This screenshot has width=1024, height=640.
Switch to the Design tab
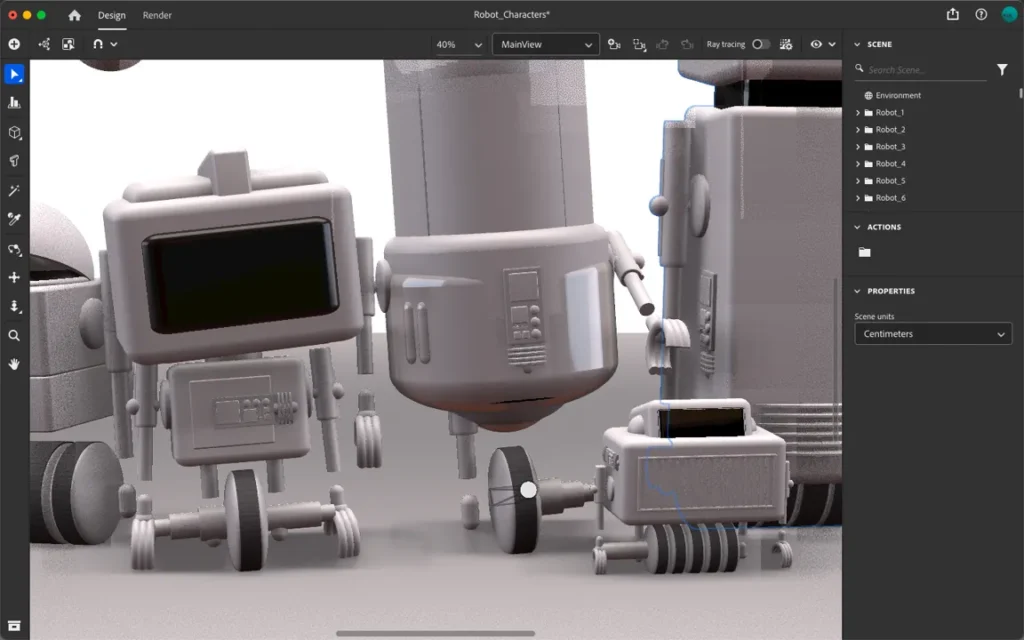(112, 15)
